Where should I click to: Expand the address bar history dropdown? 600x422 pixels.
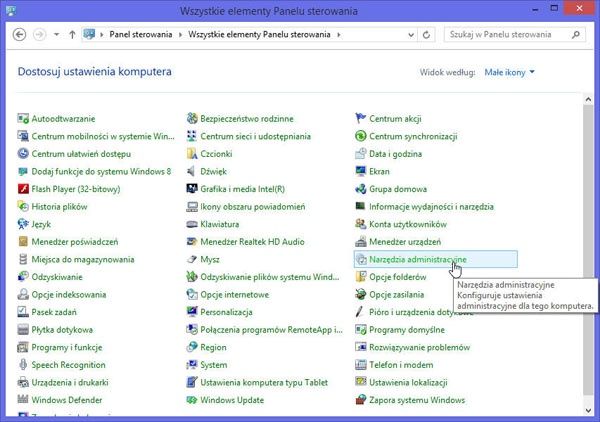[411, 35]
